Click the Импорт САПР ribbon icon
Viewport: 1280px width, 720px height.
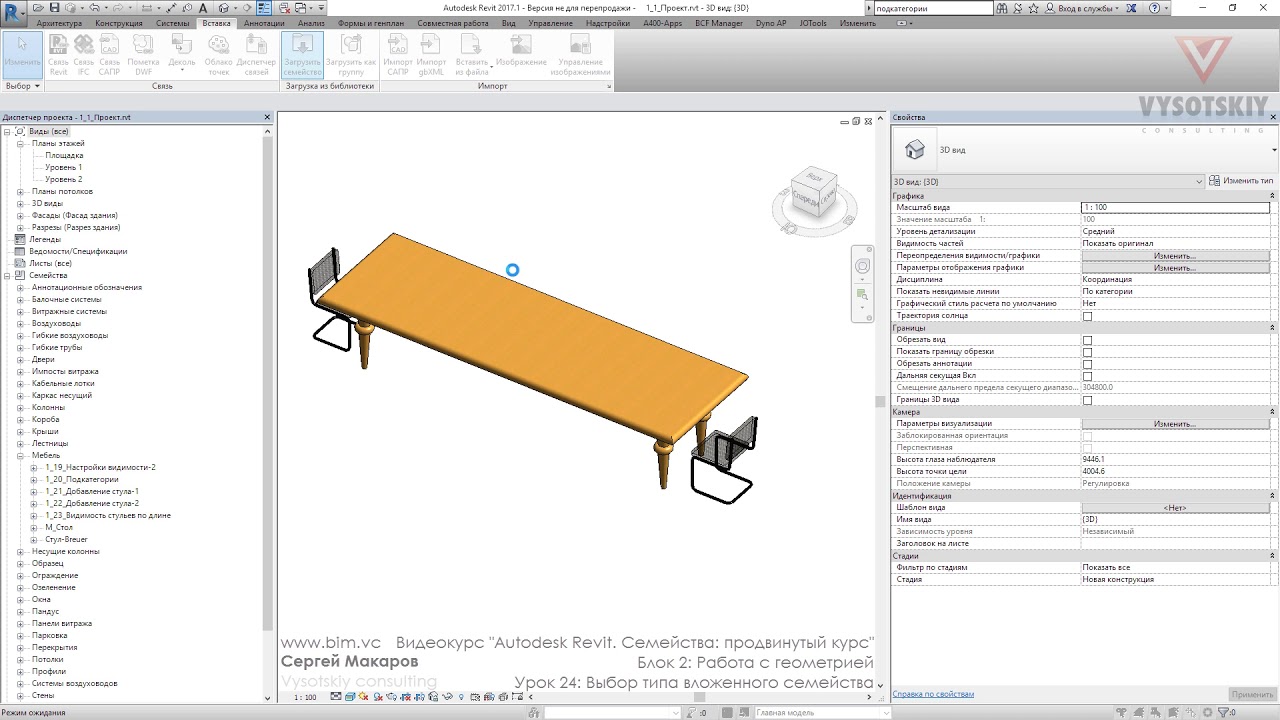pos(398,55)
